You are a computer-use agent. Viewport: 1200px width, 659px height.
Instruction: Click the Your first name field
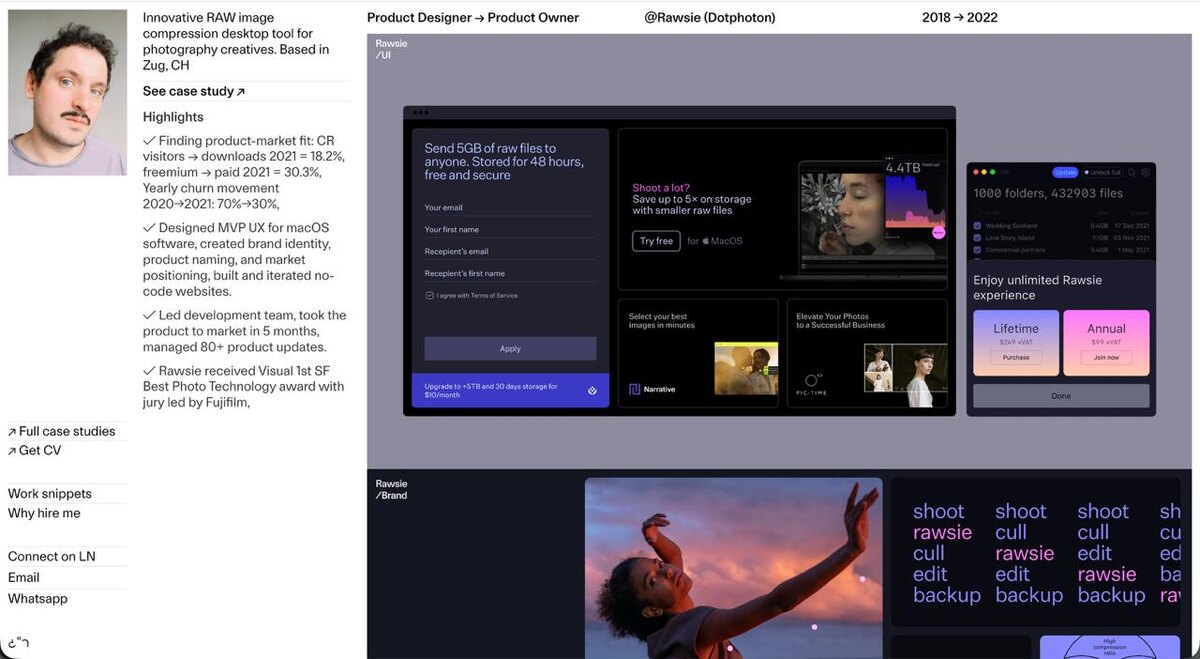coord(510,230)
